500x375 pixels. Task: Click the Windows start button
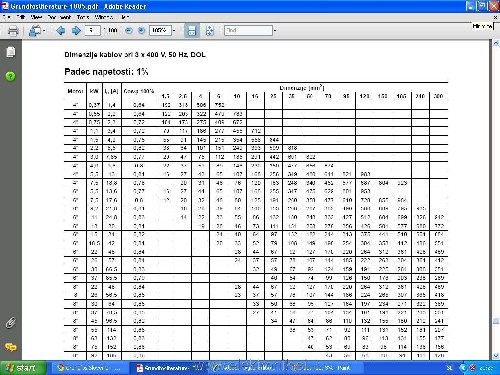pyautogui.click(x=23, y=368)
